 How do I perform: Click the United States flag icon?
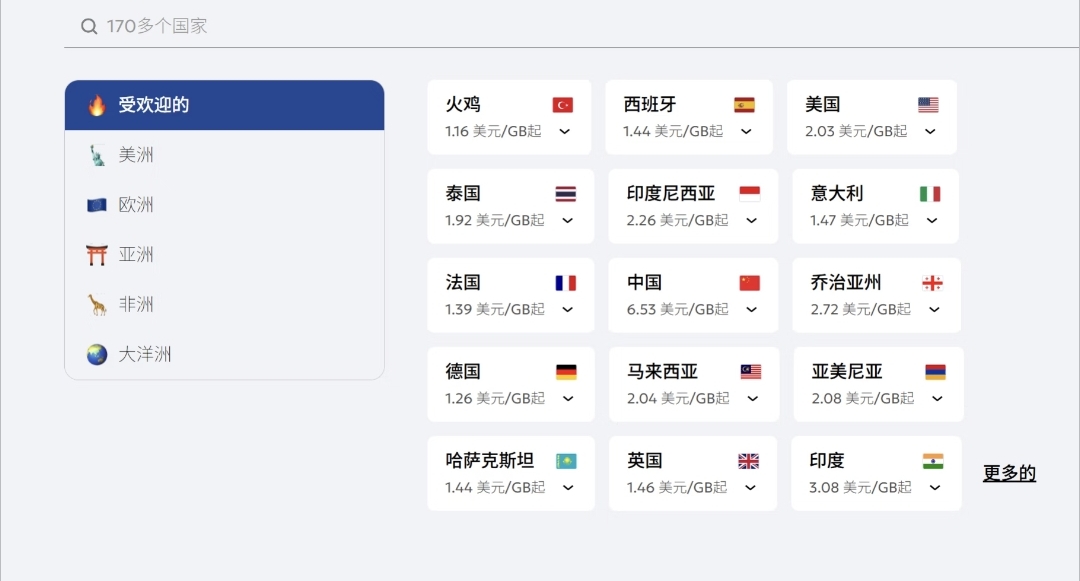[x=928, y=105]
